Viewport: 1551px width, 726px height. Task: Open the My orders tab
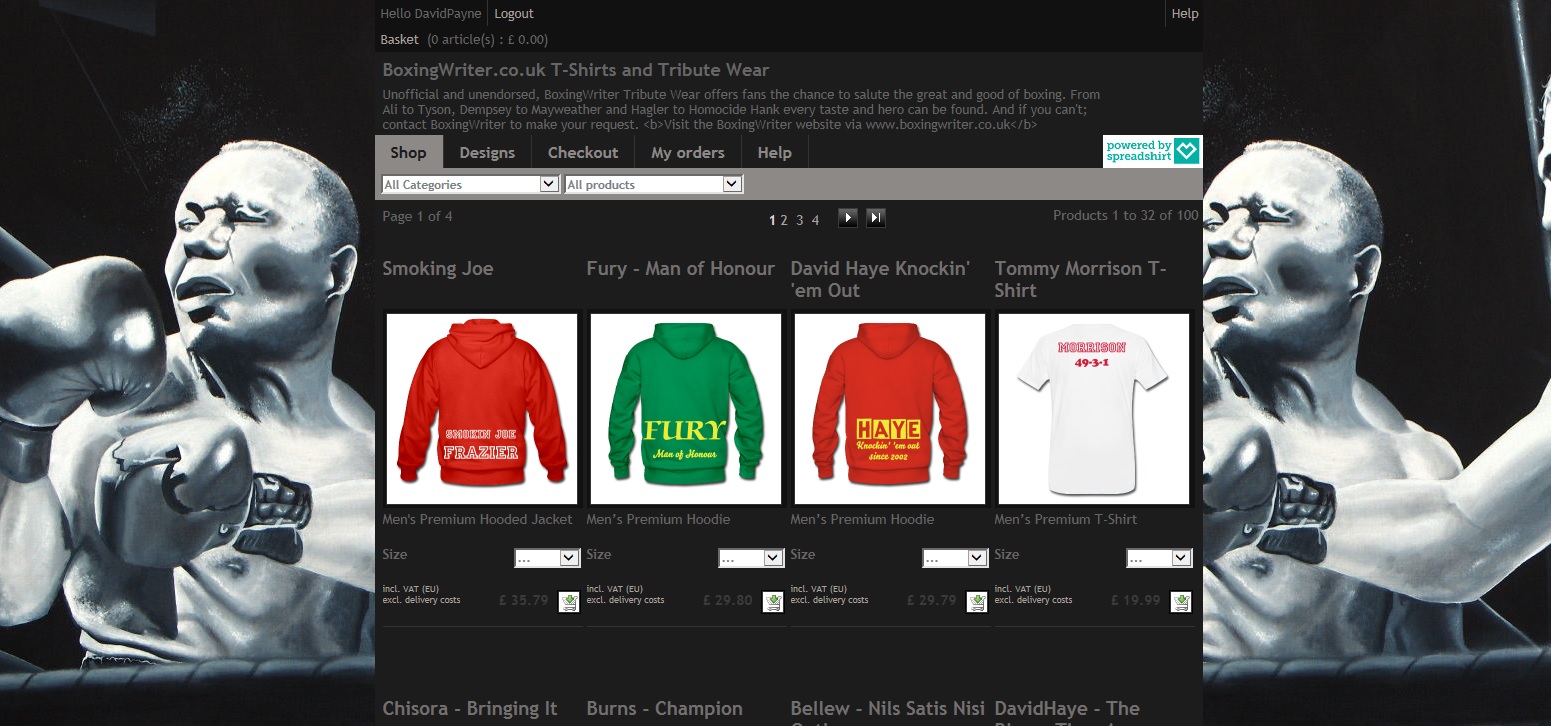(x=687, y=152)
